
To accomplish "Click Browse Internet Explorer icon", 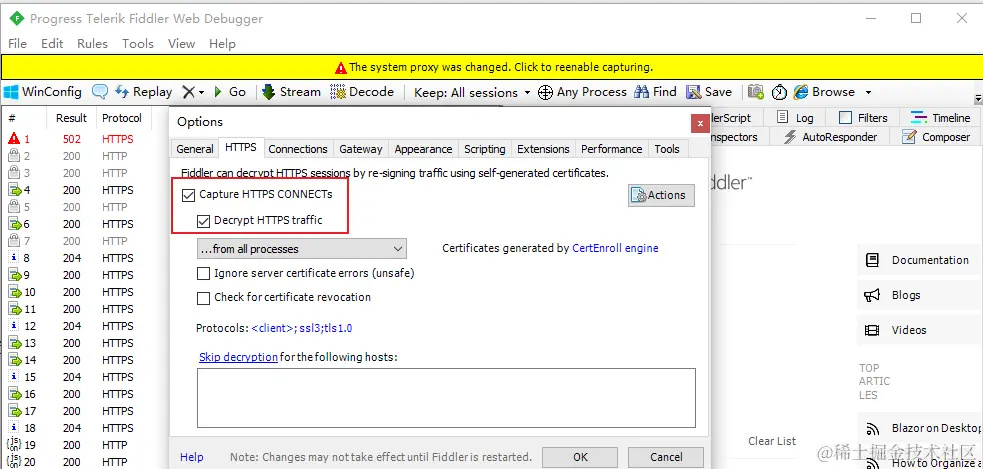I will tap(801, 92).
